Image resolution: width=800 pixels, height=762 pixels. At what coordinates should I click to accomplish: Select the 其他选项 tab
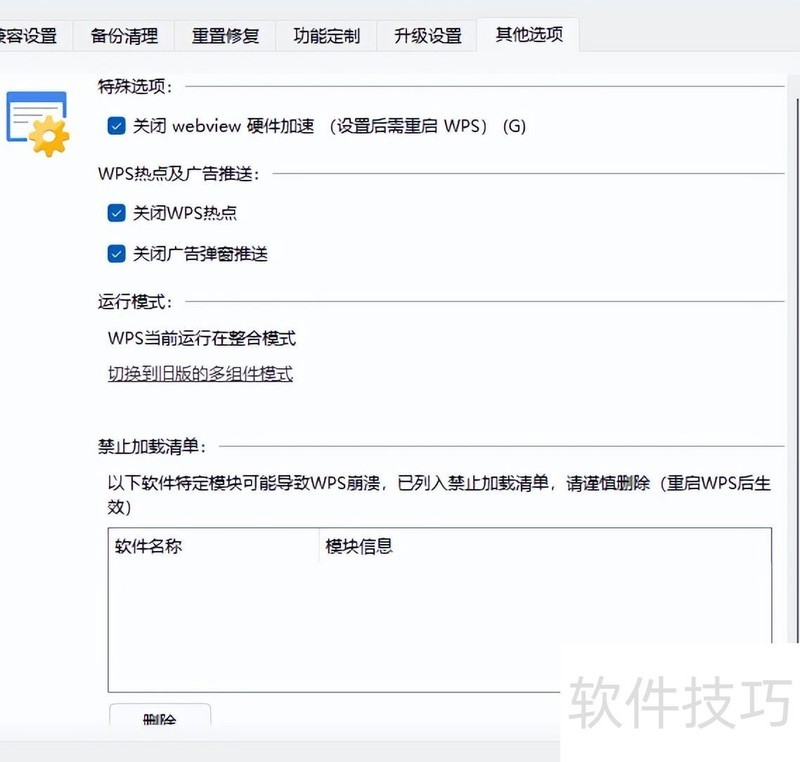tap(529, 35)
